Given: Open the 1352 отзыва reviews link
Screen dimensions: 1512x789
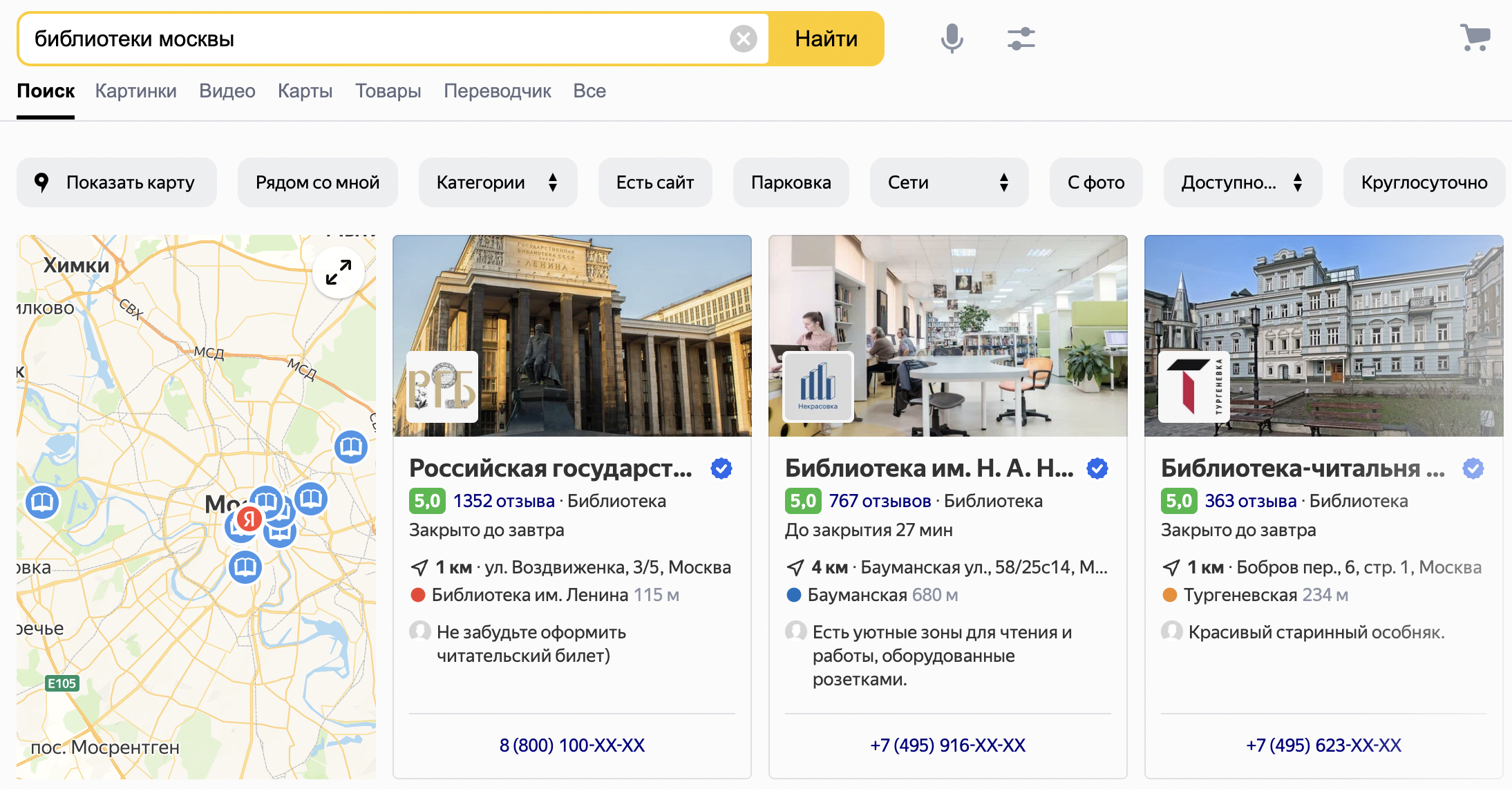Looking at the screenshot, I should pos(504,501).
